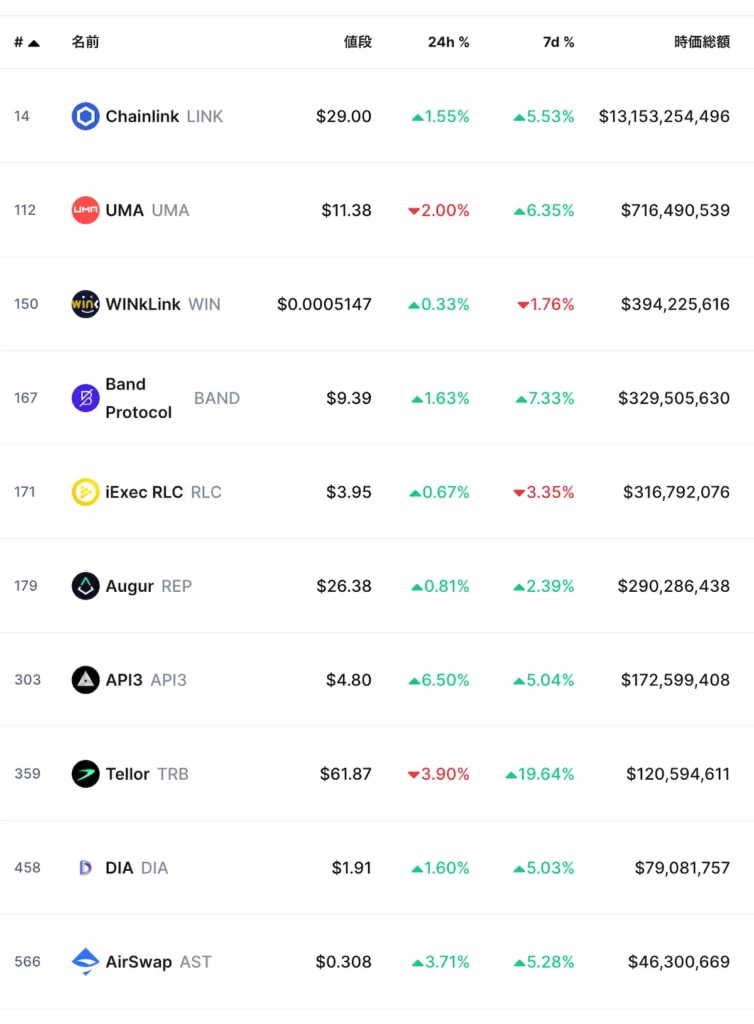Viewport: 754px width, 1024px height.
Task: Sort by rank using # arrow
Action: 26,43
